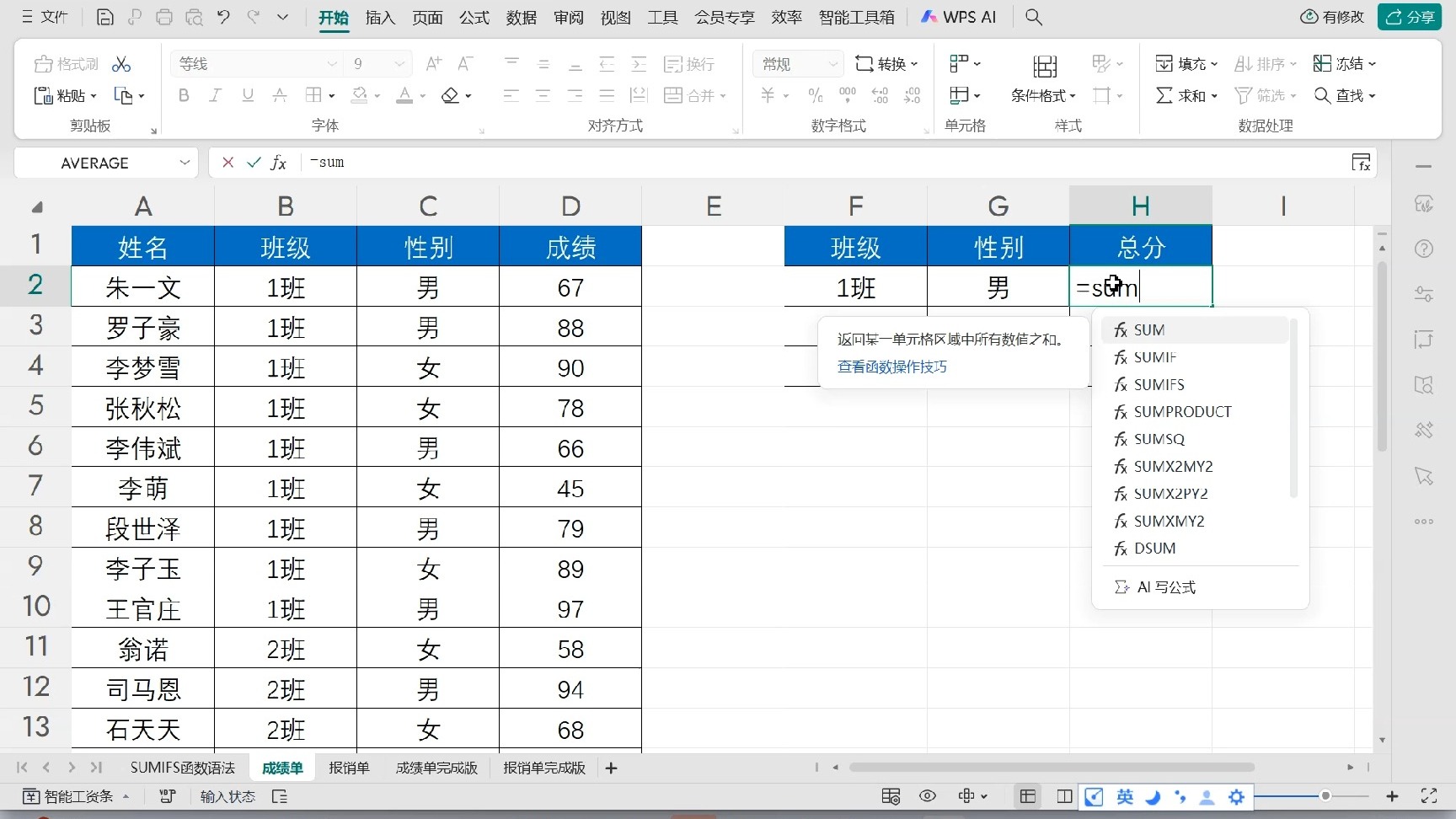1456x819 pixels.
Task: Choose DSUM in the autocomplete list
Action: coord(1195,549)
